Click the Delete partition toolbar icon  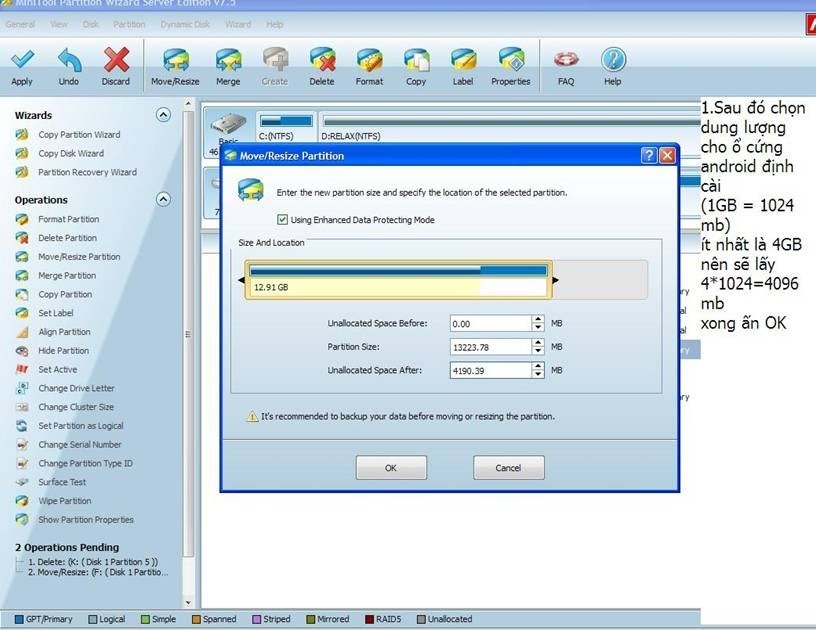(322, 60)
